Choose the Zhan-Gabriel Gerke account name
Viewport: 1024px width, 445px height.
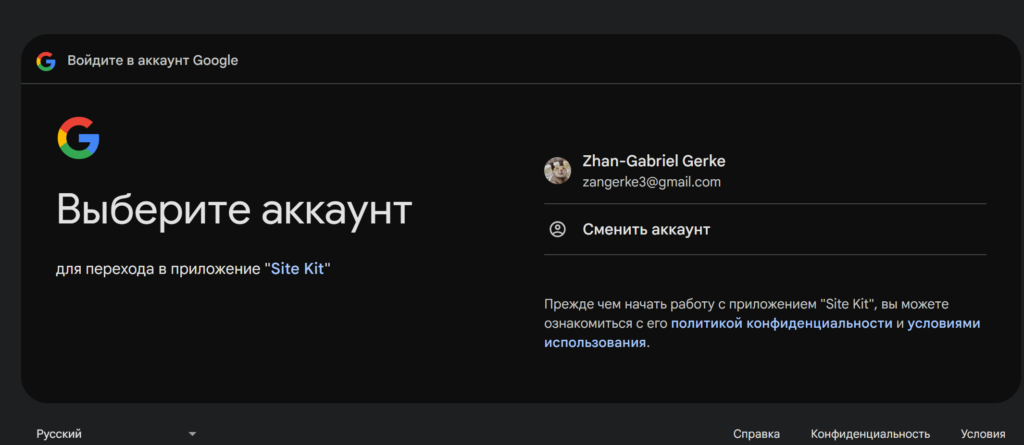click(x=654, y=161)
